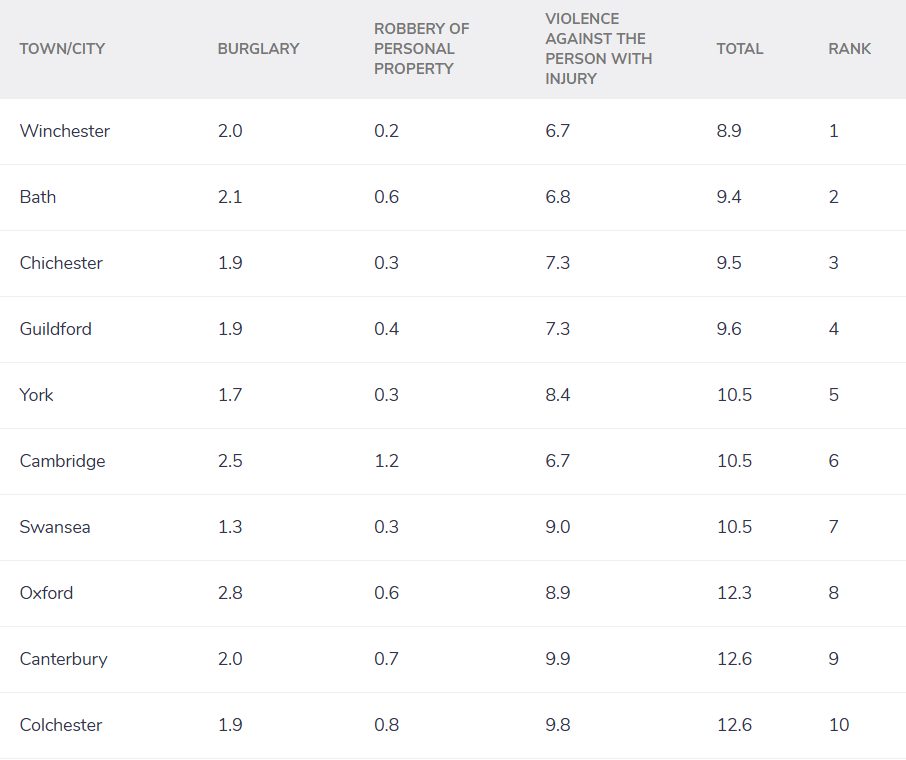The image size is (906, 760).
Task: Select Oxford's burglary value 2.8
Action: (230, 592)
